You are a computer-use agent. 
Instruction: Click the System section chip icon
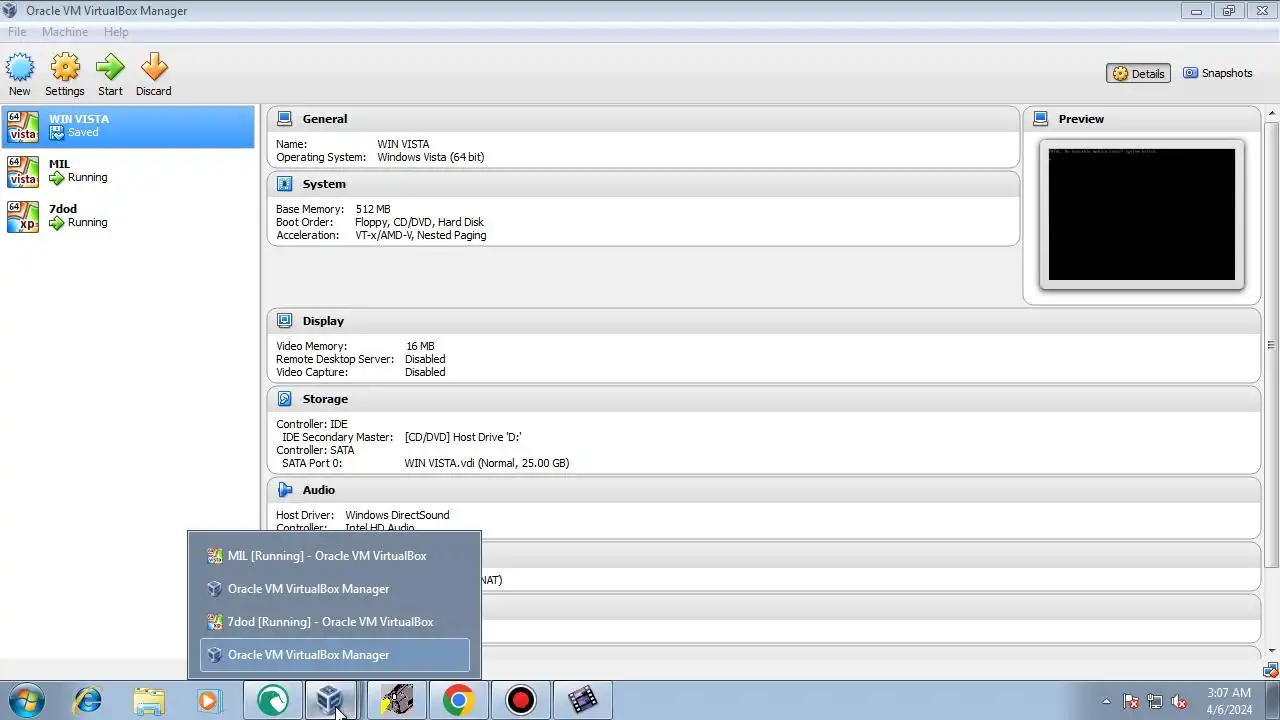click(284, 184)
